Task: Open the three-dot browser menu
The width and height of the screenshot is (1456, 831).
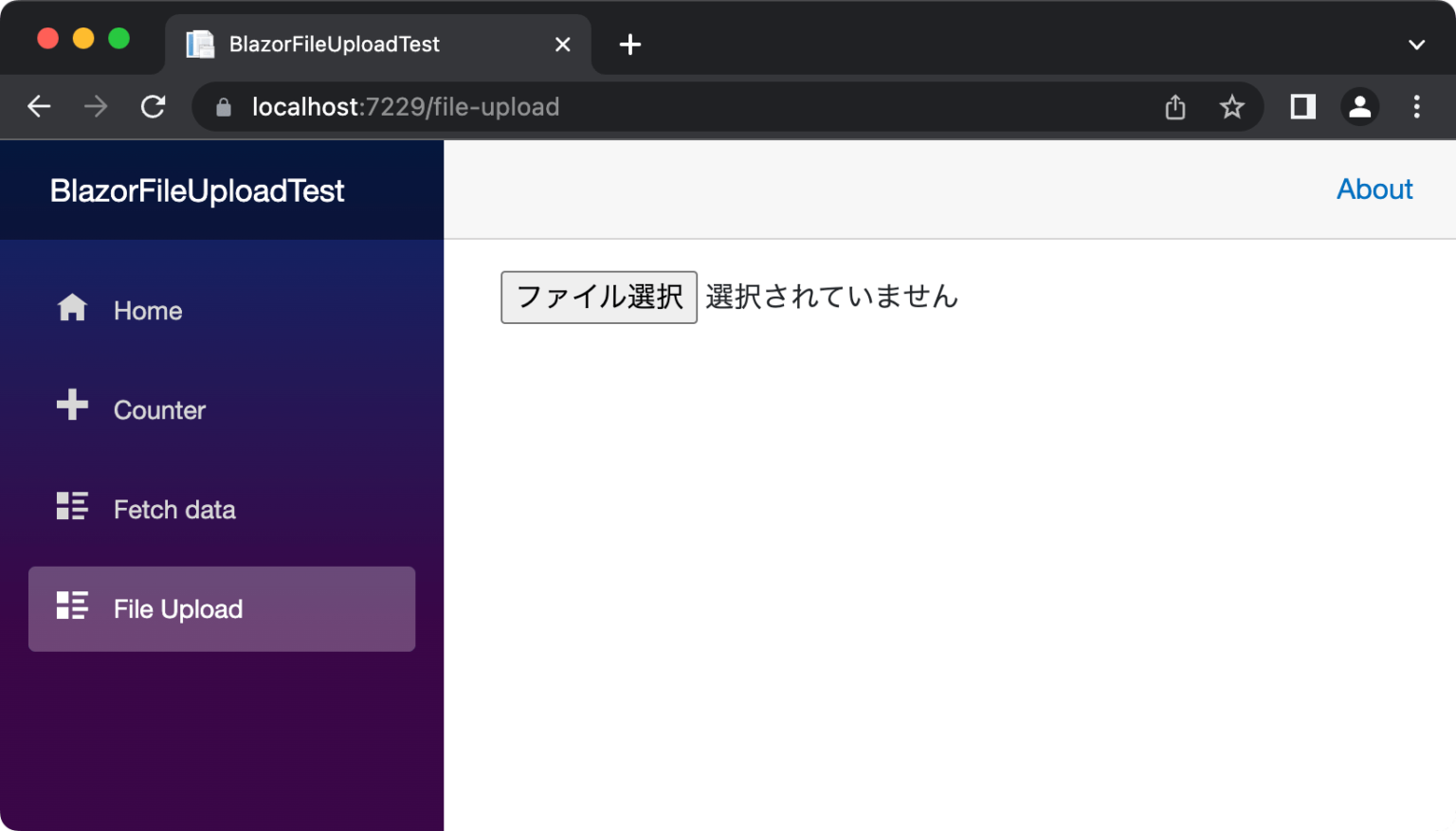Action: (1417, 106)
